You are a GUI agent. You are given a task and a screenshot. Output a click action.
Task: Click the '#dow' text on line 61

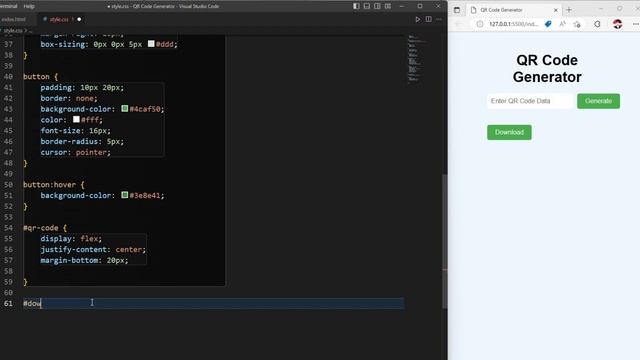coord(32,303)
